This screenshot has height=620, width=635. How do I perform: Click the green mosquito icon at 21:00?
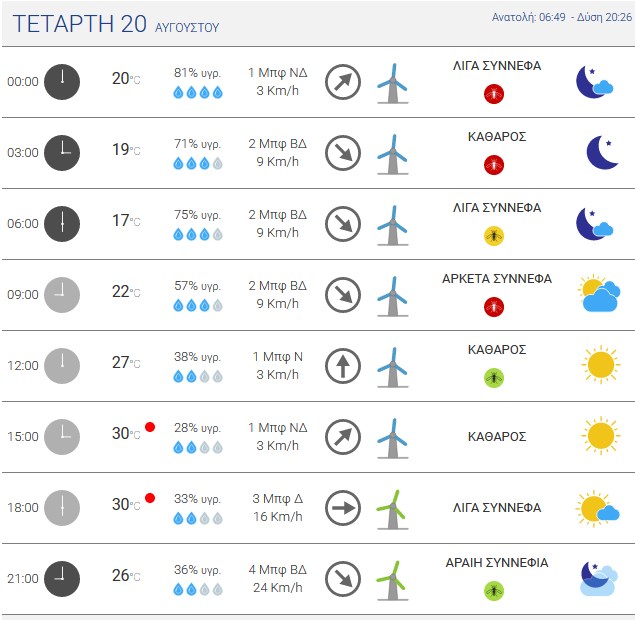tap(494, 591)
